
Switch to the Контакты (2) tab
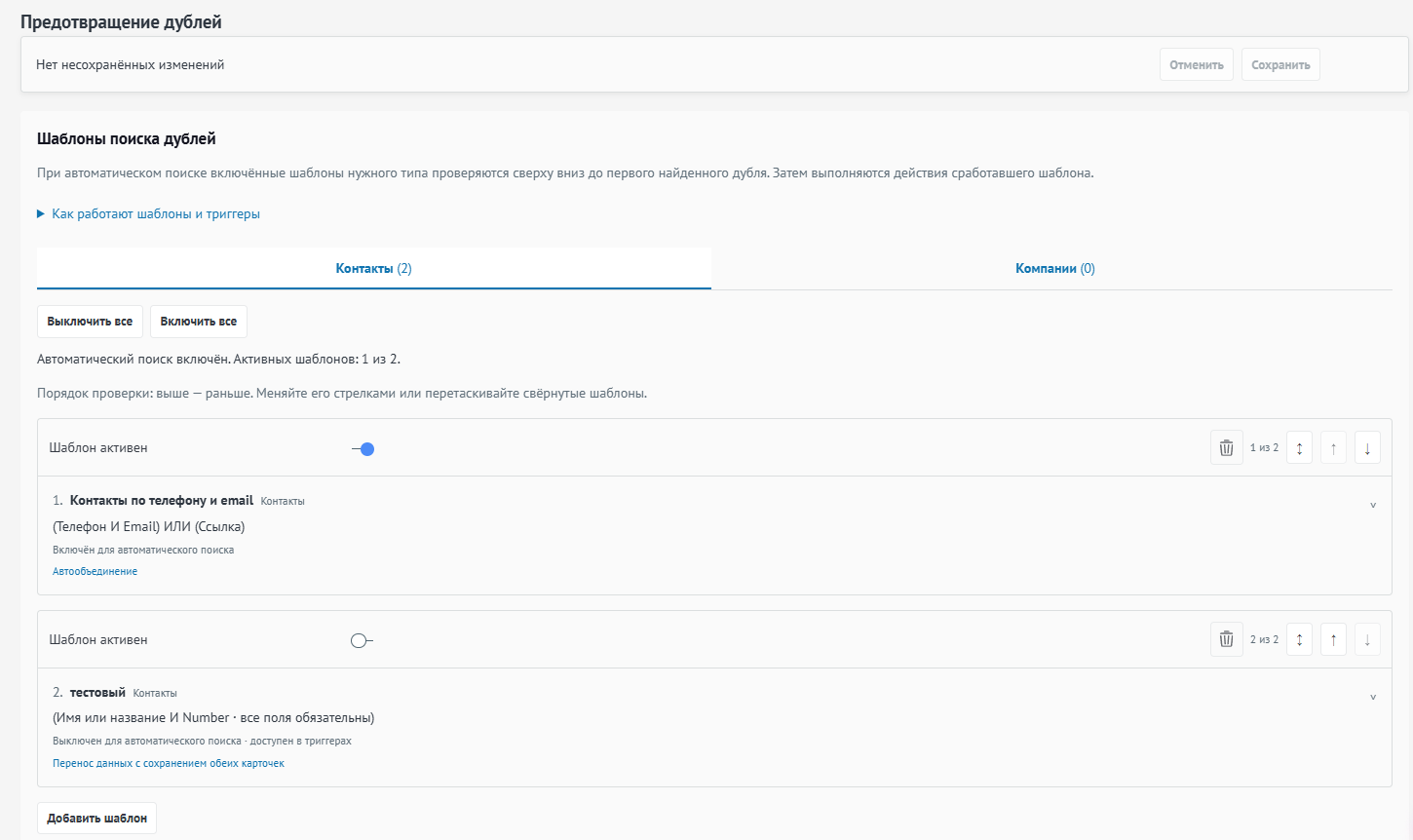click(x=374, y=269)
